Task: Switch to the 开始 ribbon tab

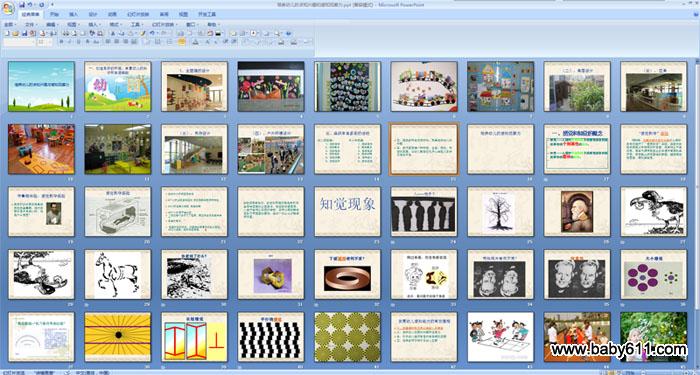Action: click(54, 14)
